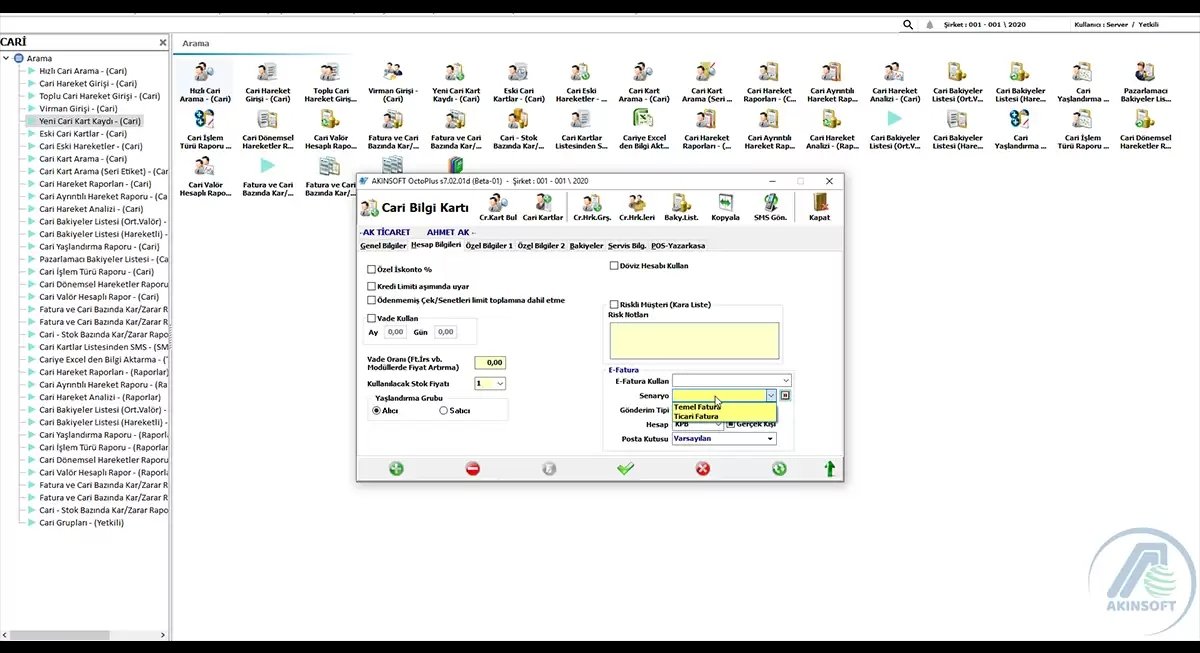Click the Kopyala toolbar icon
Screen dimensions: 1200x653
click(x=725, y=206)
